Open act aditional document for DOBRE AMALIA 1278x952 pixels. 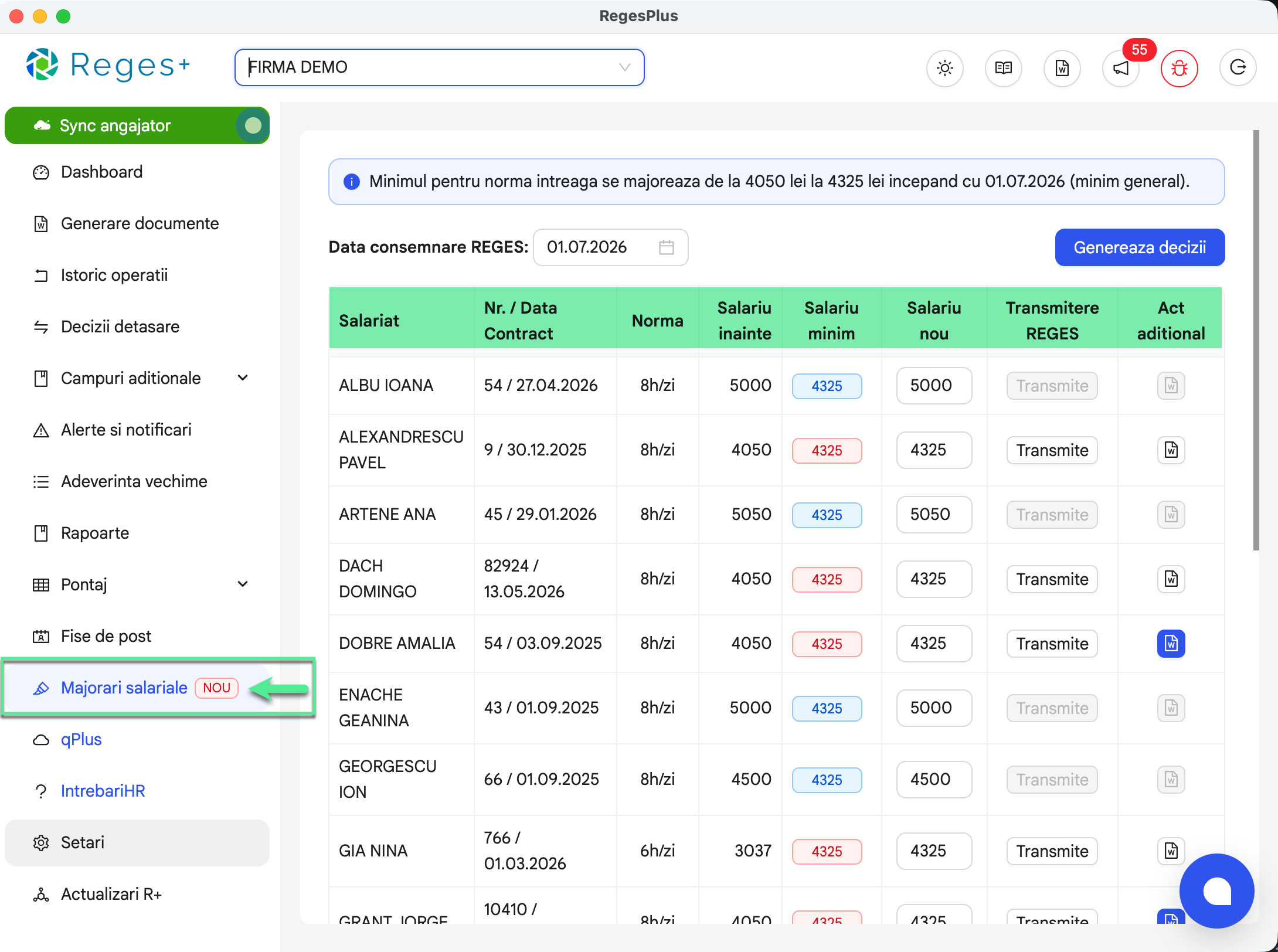click(x=1171, y=644)
